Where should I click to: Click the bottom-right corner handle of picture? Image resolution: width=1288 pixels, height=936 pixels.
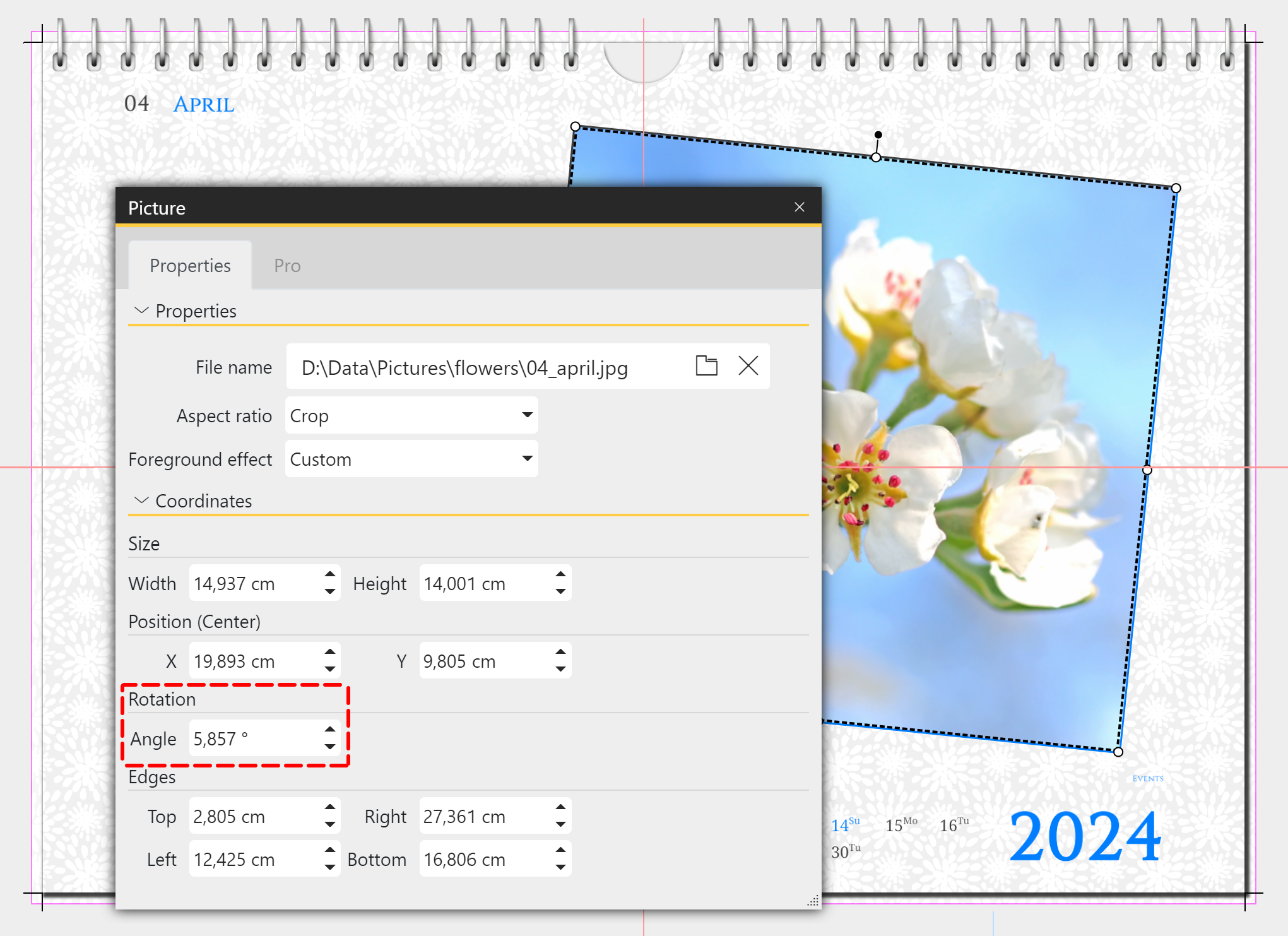click(x=1118, y=752)
